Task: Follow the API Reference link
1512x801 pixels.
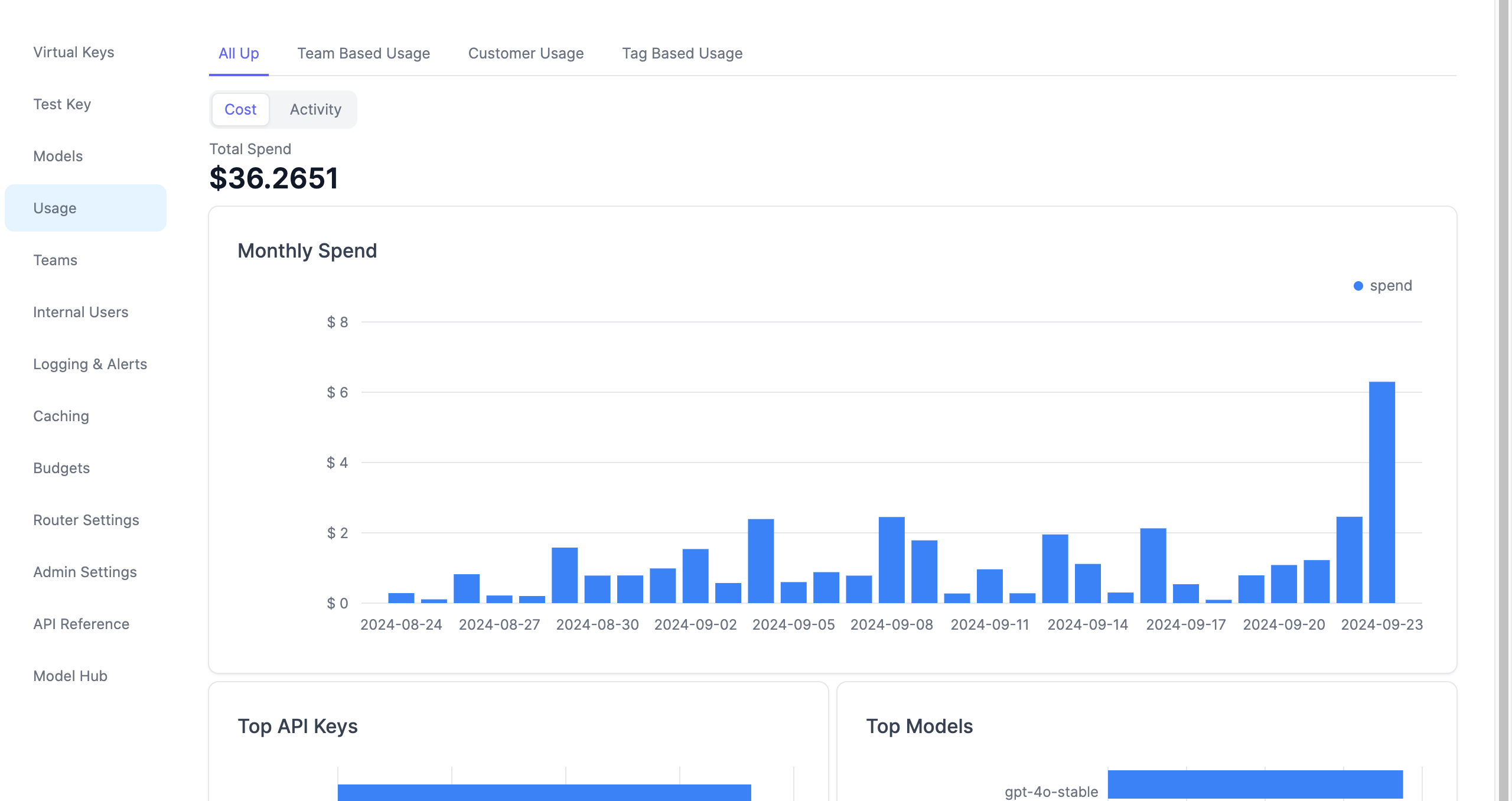Action: coord(81,624)
